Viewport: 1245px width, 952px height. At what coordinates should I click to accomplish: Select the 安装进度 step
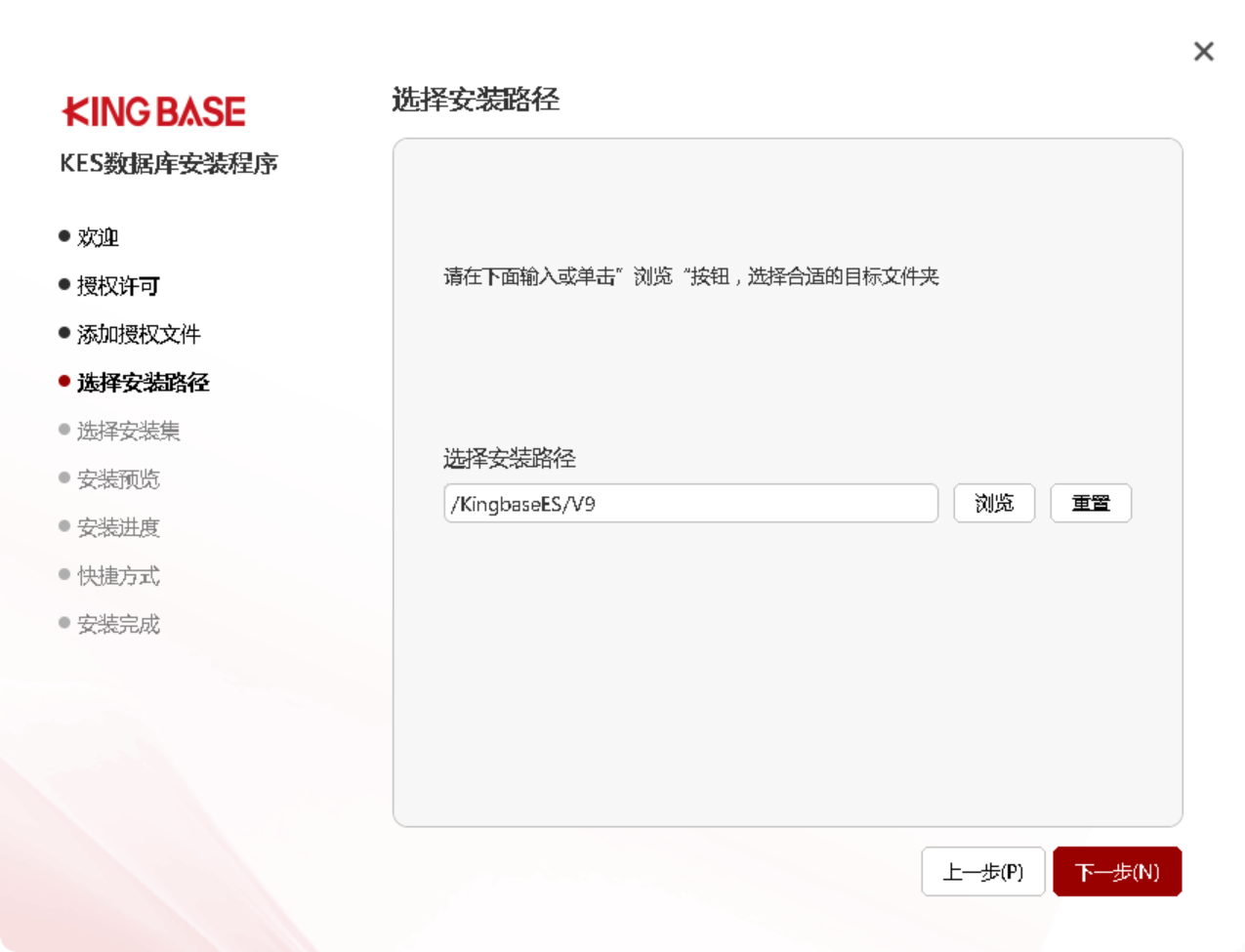point(118,527)
